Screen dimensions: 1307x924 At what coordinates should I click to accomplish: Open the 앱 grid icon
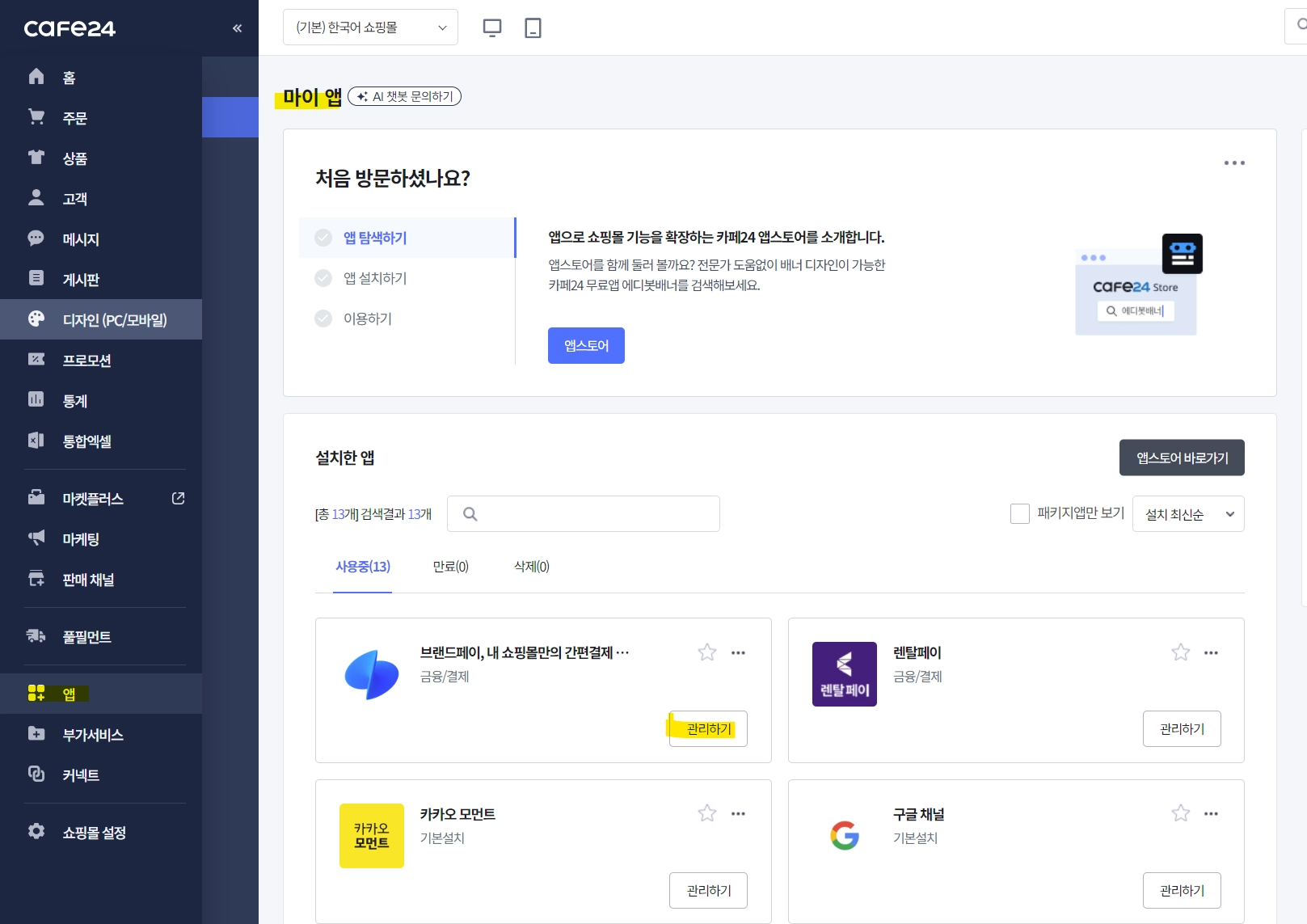click(x=36, y=694)
